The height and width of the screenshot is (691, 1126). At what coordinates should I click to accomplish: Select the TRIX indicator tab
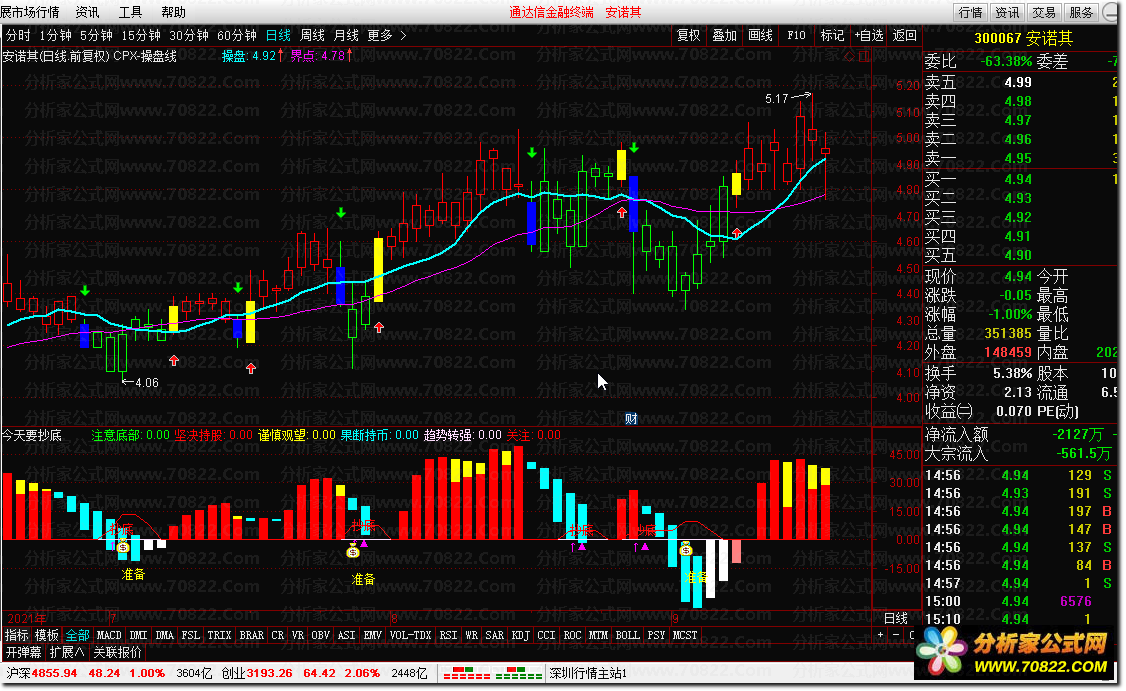click(x=219, y=635)
